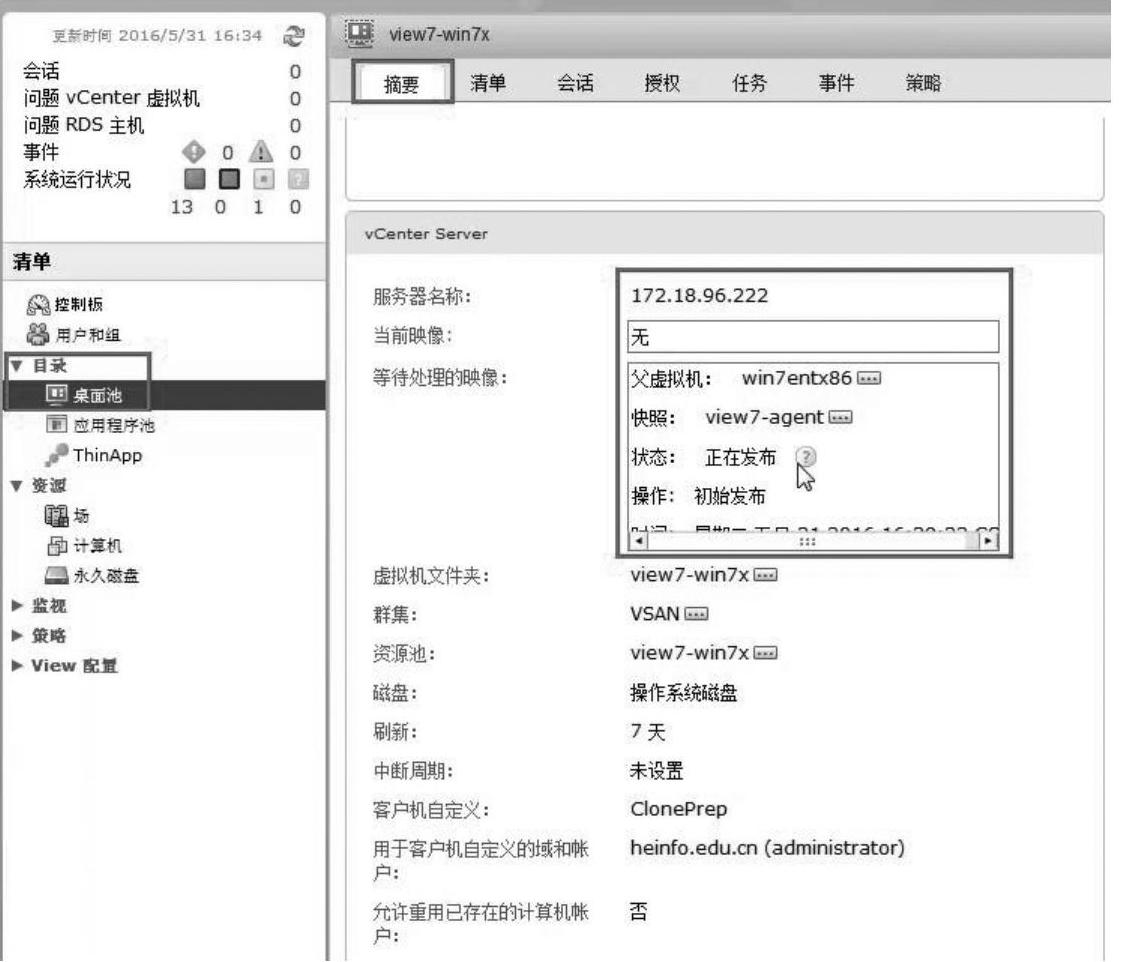Open details button next to VM folder view7-win7x
Viewport: 1134px width, 962px height.
tap(765, 575)
